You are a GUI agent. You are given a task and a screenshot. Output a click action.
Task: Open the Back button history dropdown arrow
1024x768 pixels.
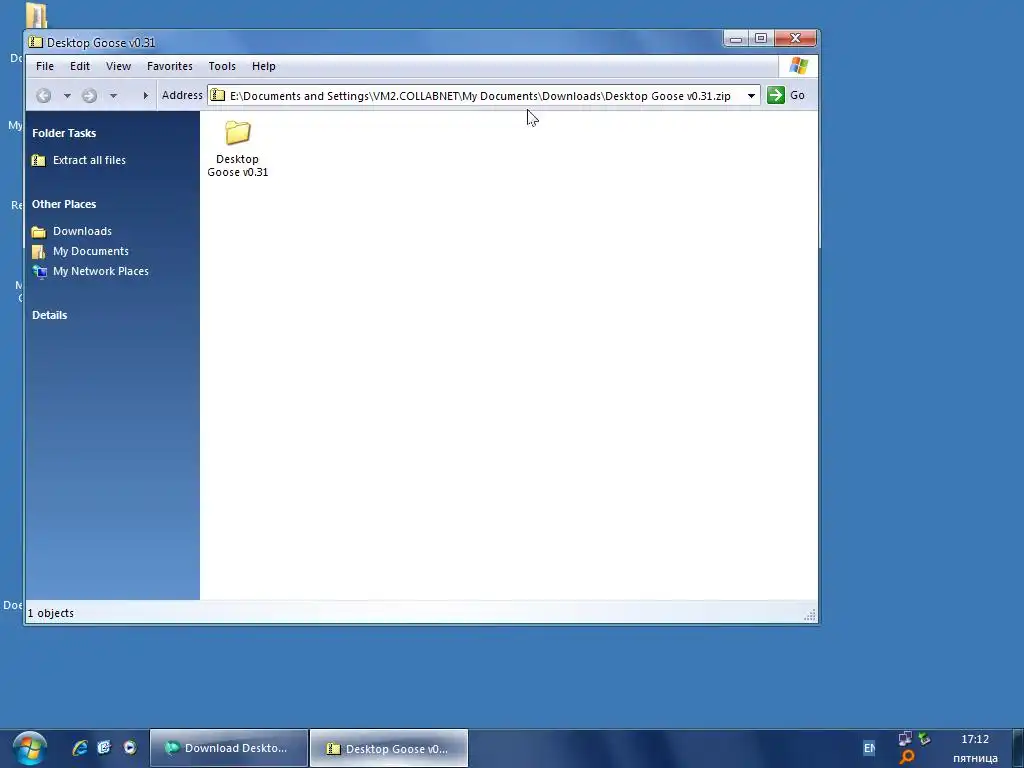pyautogui.click(x=67, y=96)
